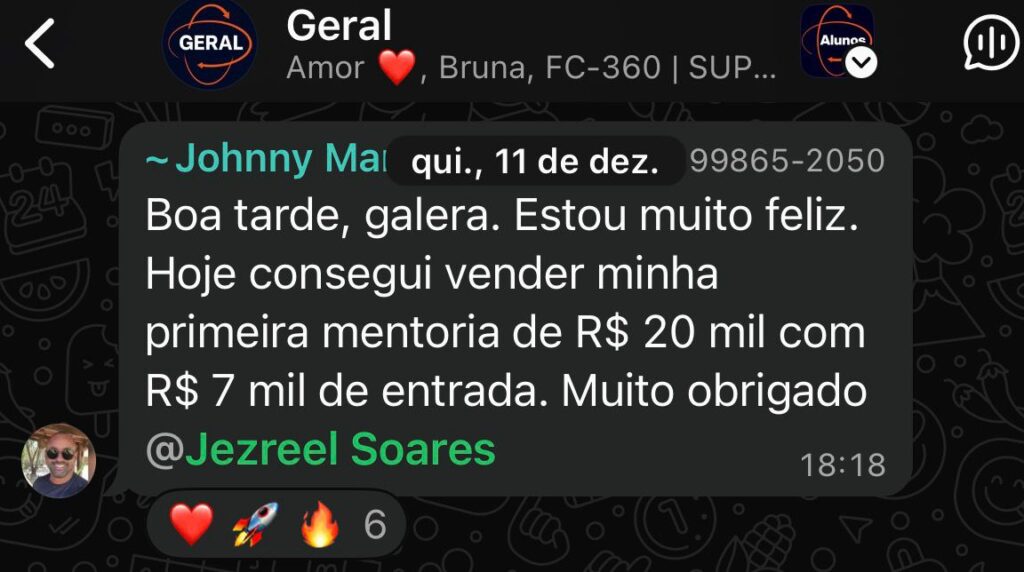1024x572 pixels.
Task: Select the message starting Boa tarde, galera
Action: pyautogui.click(x=515, y=309)
